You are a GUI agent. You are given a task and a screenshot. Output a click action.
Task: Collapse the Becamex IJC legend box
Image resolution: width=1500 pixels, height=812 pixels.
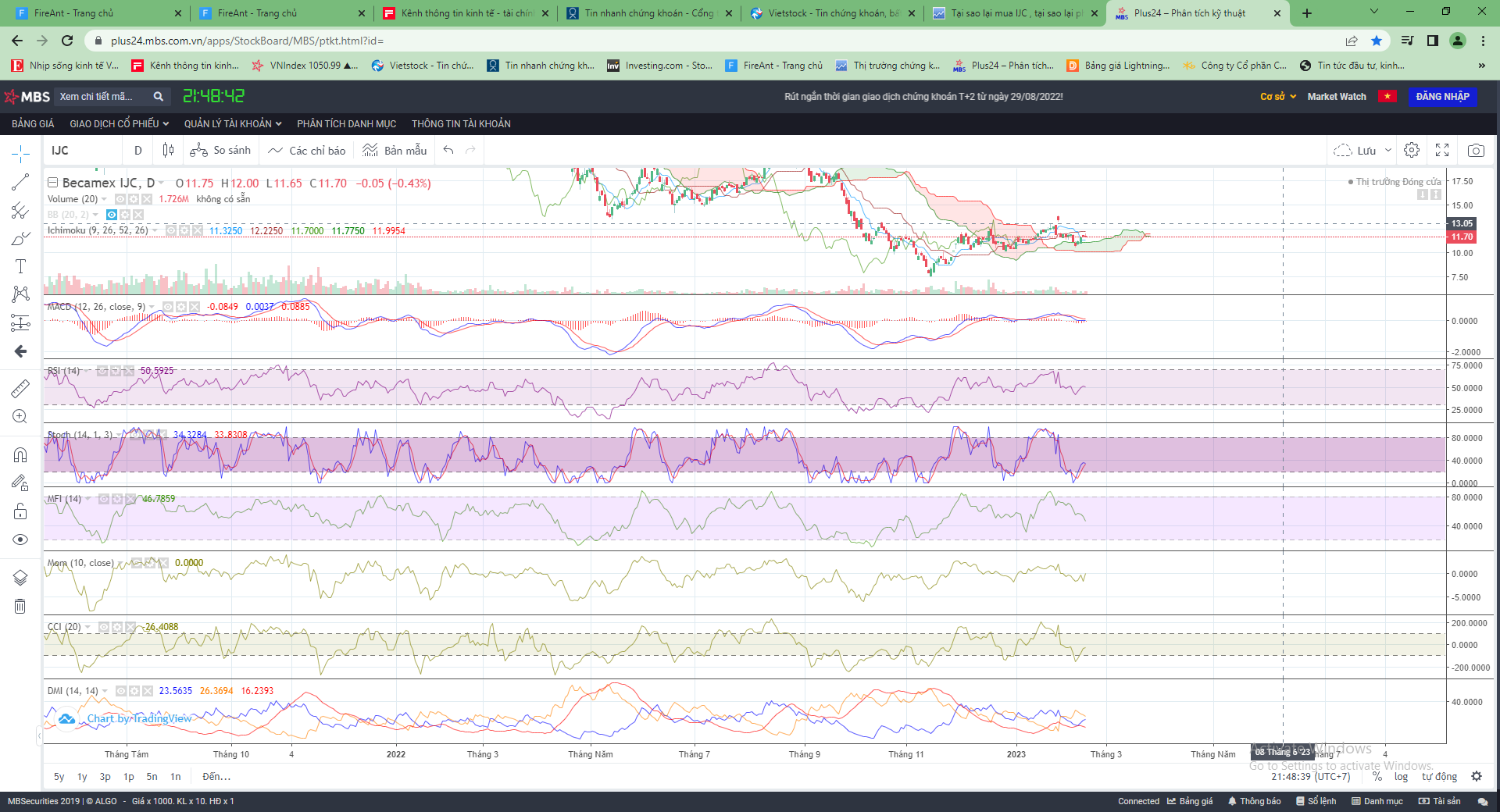53,183
